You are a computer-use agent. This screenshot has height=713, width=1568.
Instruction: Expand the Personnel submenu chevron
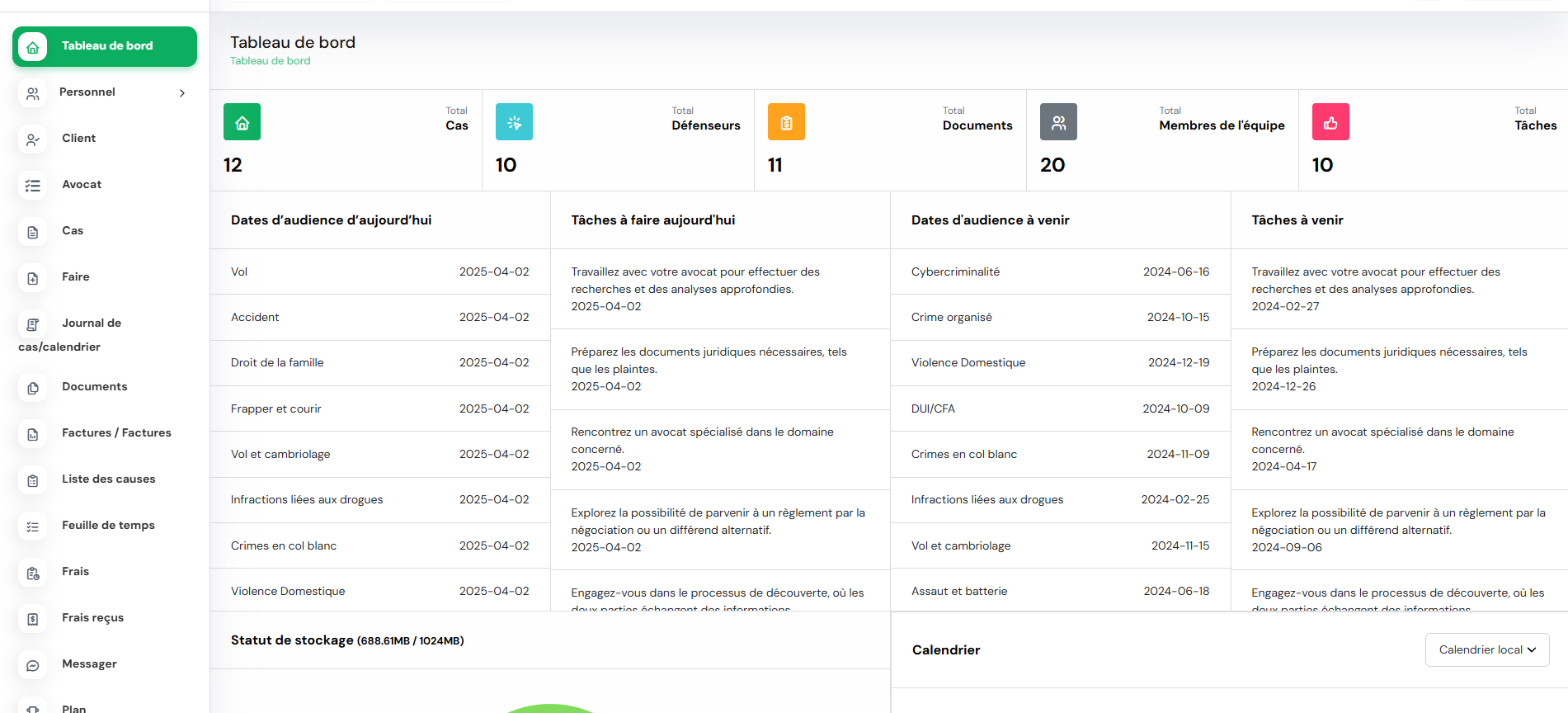point(182,93)
